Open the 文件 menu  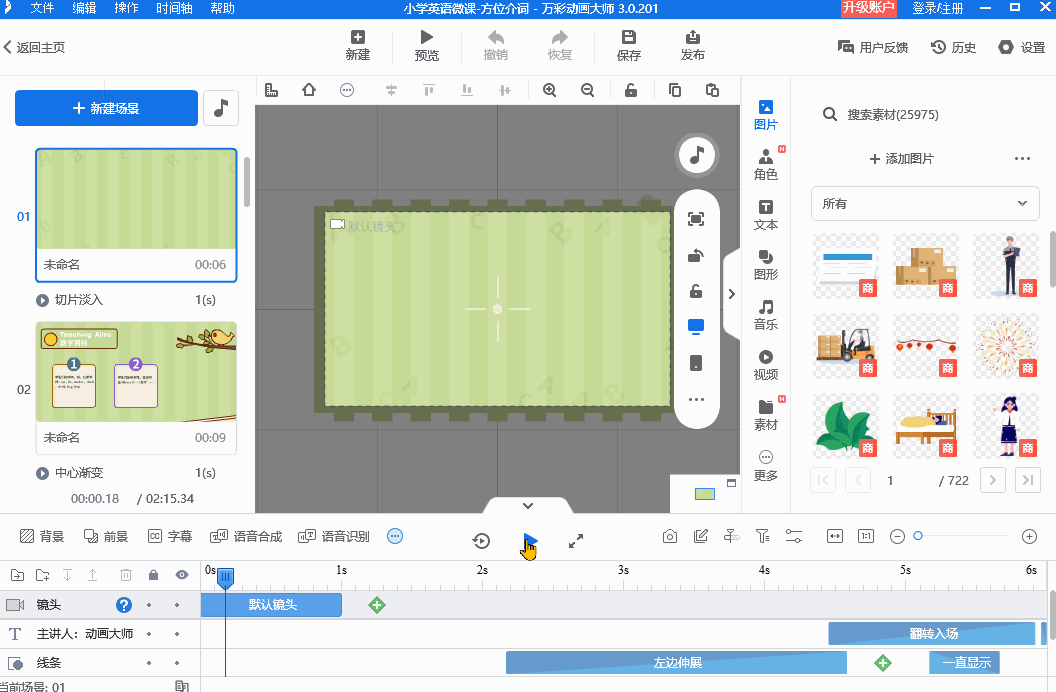click(42, 8)
